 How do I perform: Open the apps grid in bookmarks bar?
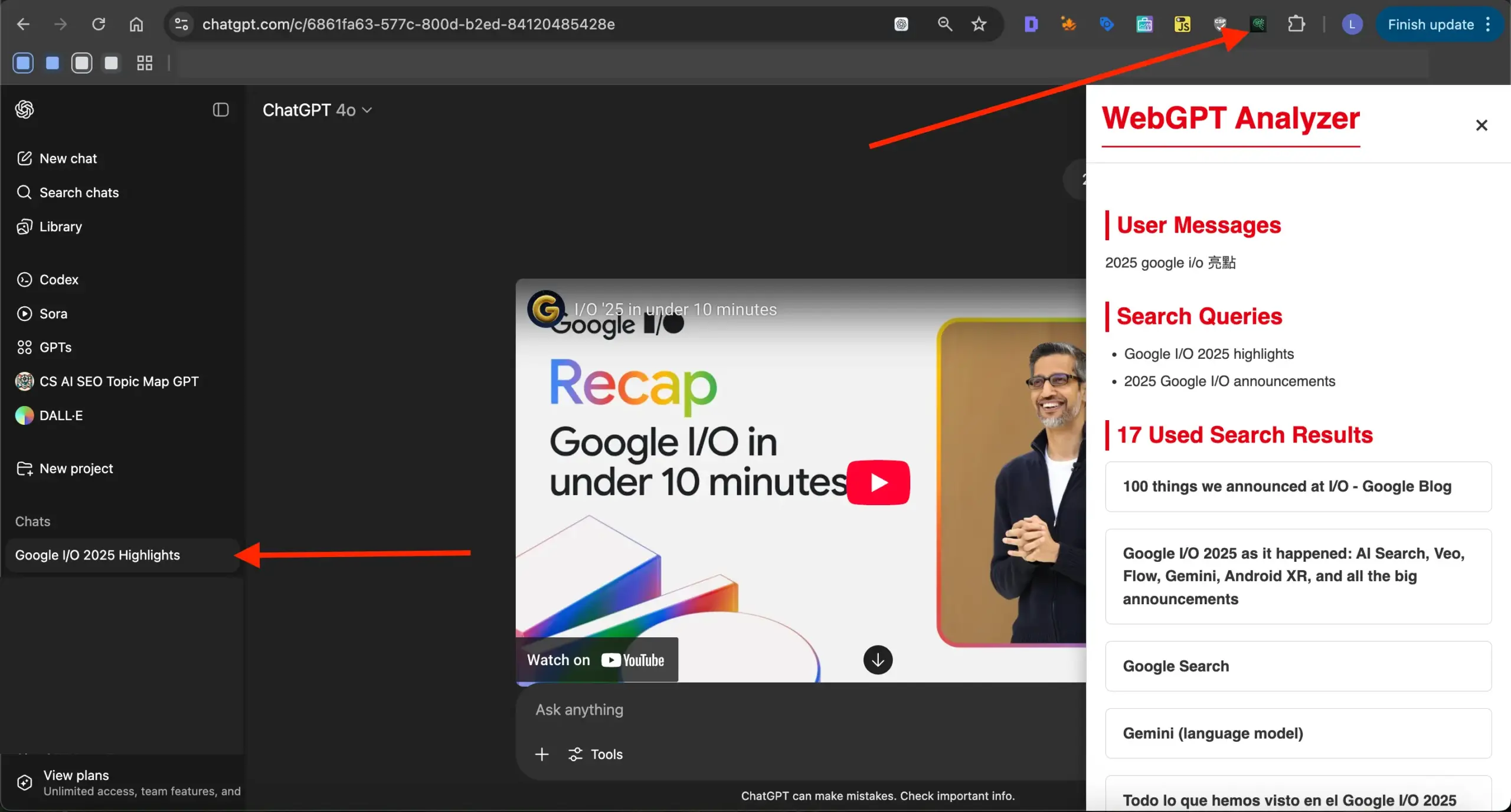(145, 63)
